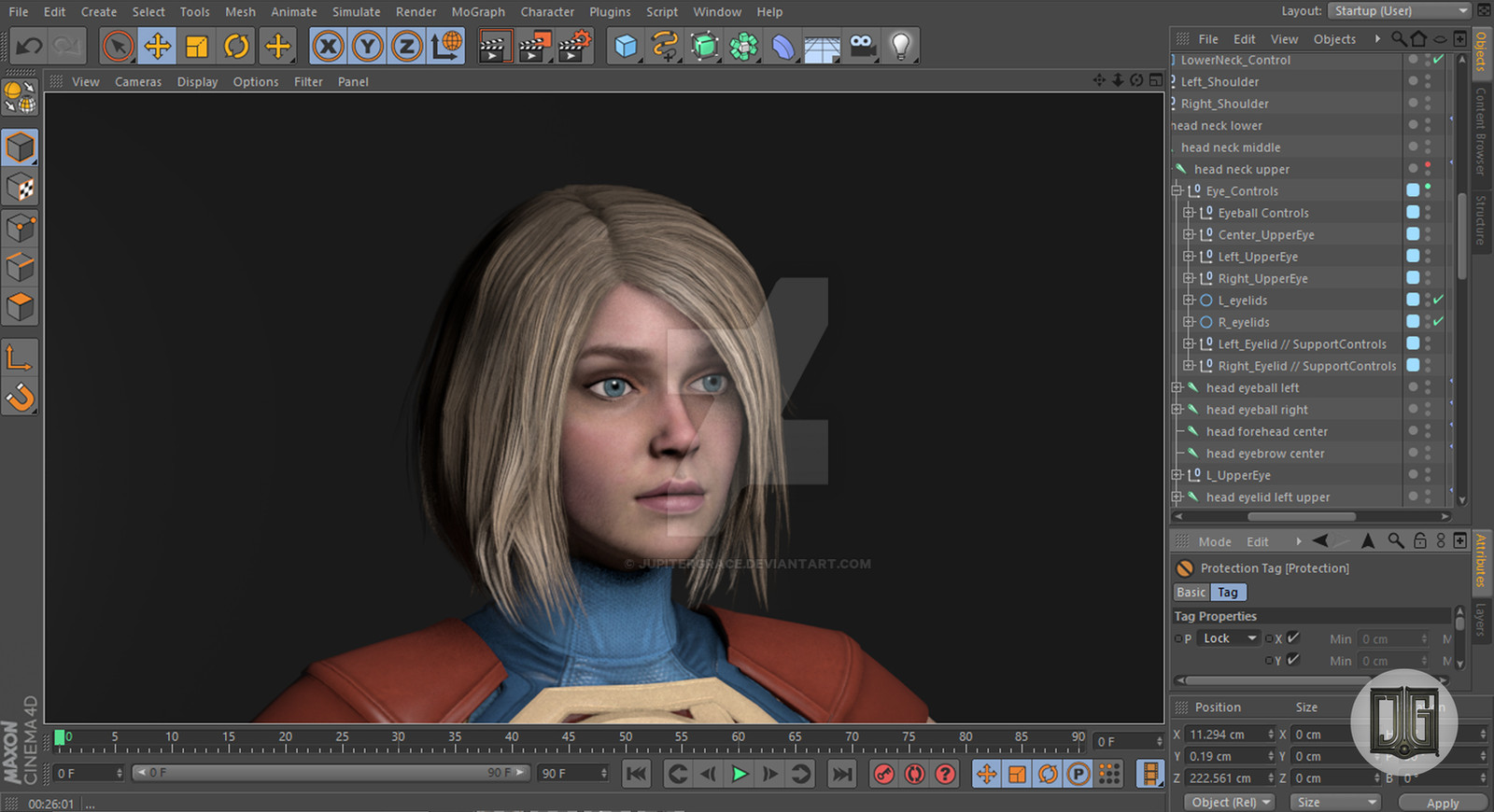Toggle Y axis lock
The image size is (1494, 812).
point(368,46)
